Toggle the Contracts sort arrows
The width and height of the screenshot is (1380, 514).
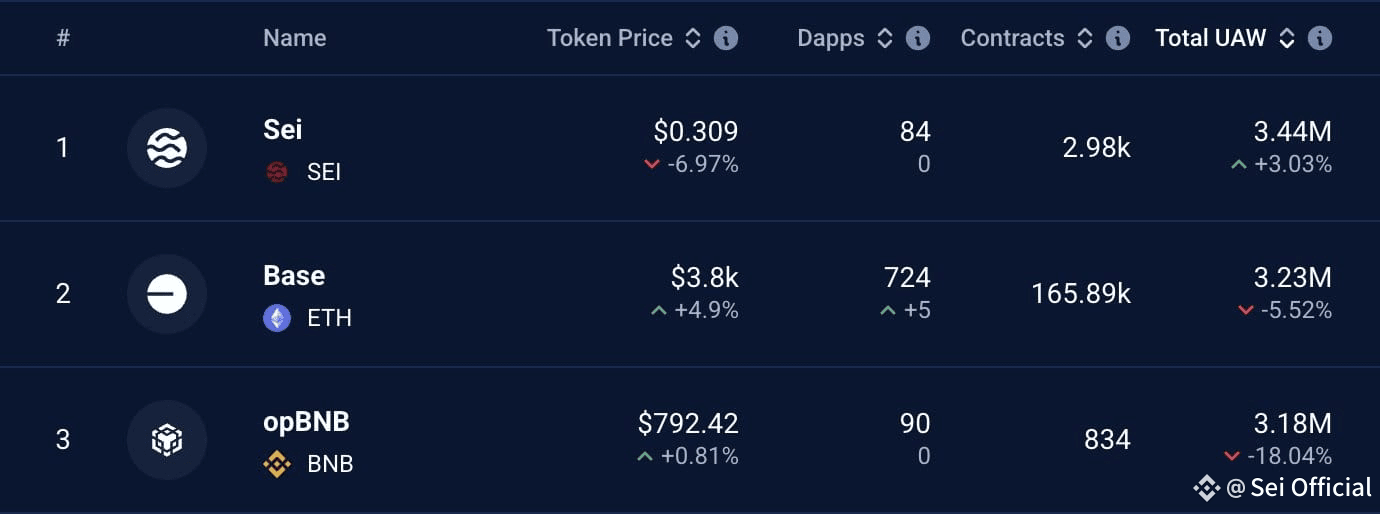1085,38
